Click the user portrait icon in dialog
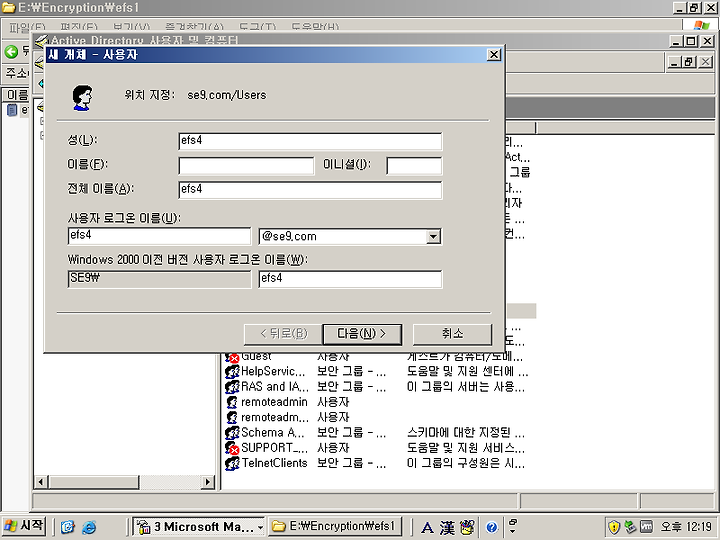Viewport: 720px width, 540px height. coord(83,97)
